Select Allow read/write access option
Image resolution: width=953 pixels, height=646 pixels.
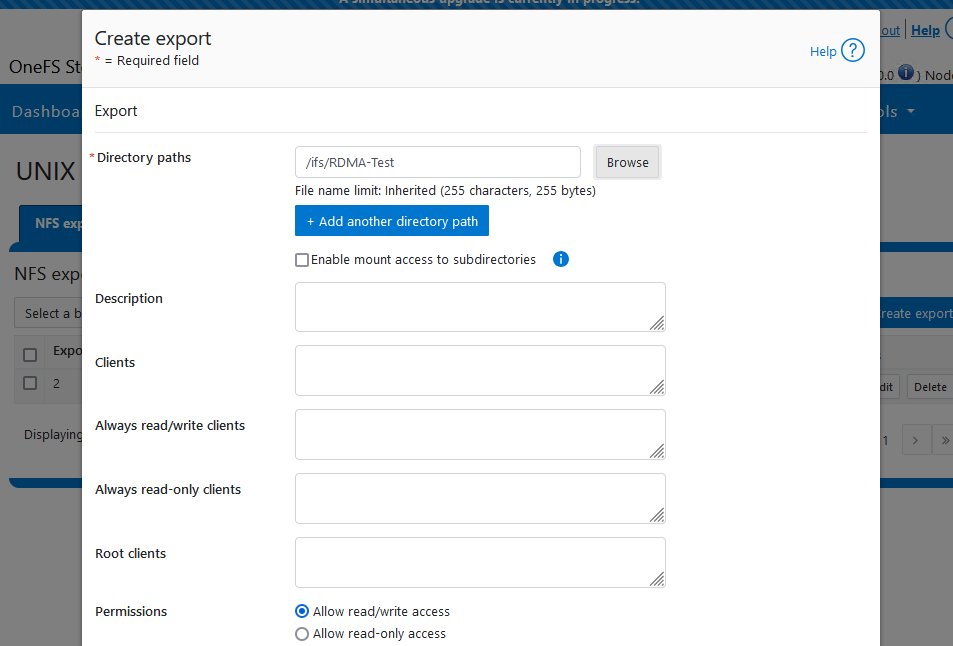click(x=302, y=611)
